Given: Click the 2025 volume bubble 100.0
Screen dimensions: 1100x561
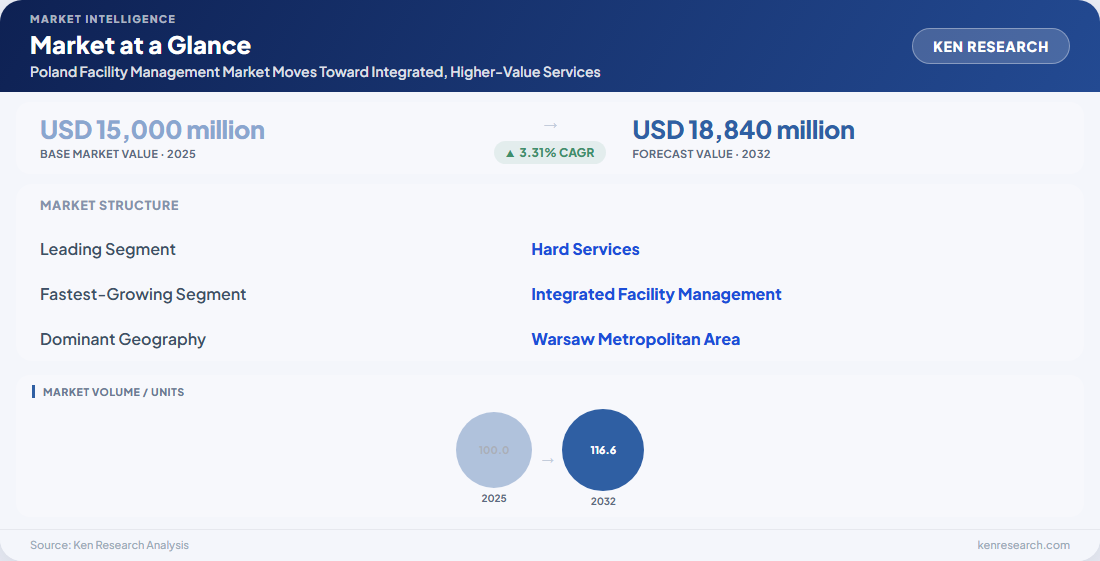Looking at the screenshot, I should tap(494, 450).
